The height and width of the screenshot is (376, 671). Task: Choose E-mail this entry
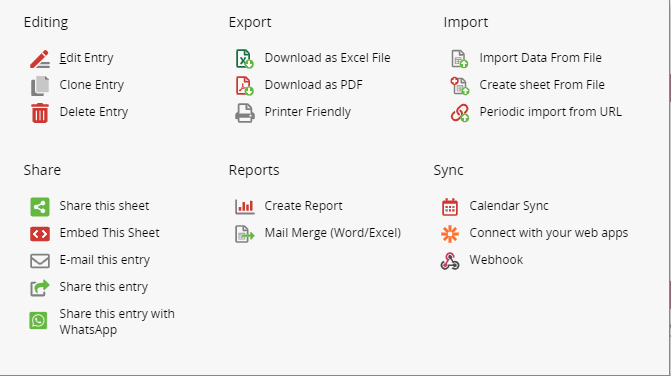point(104,260)
